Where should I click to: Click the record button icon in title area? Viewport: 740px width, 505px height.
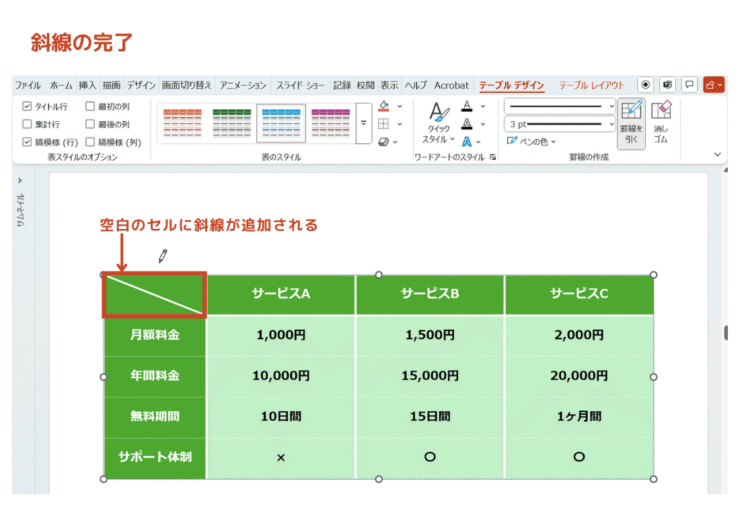[x=645, y=85]
